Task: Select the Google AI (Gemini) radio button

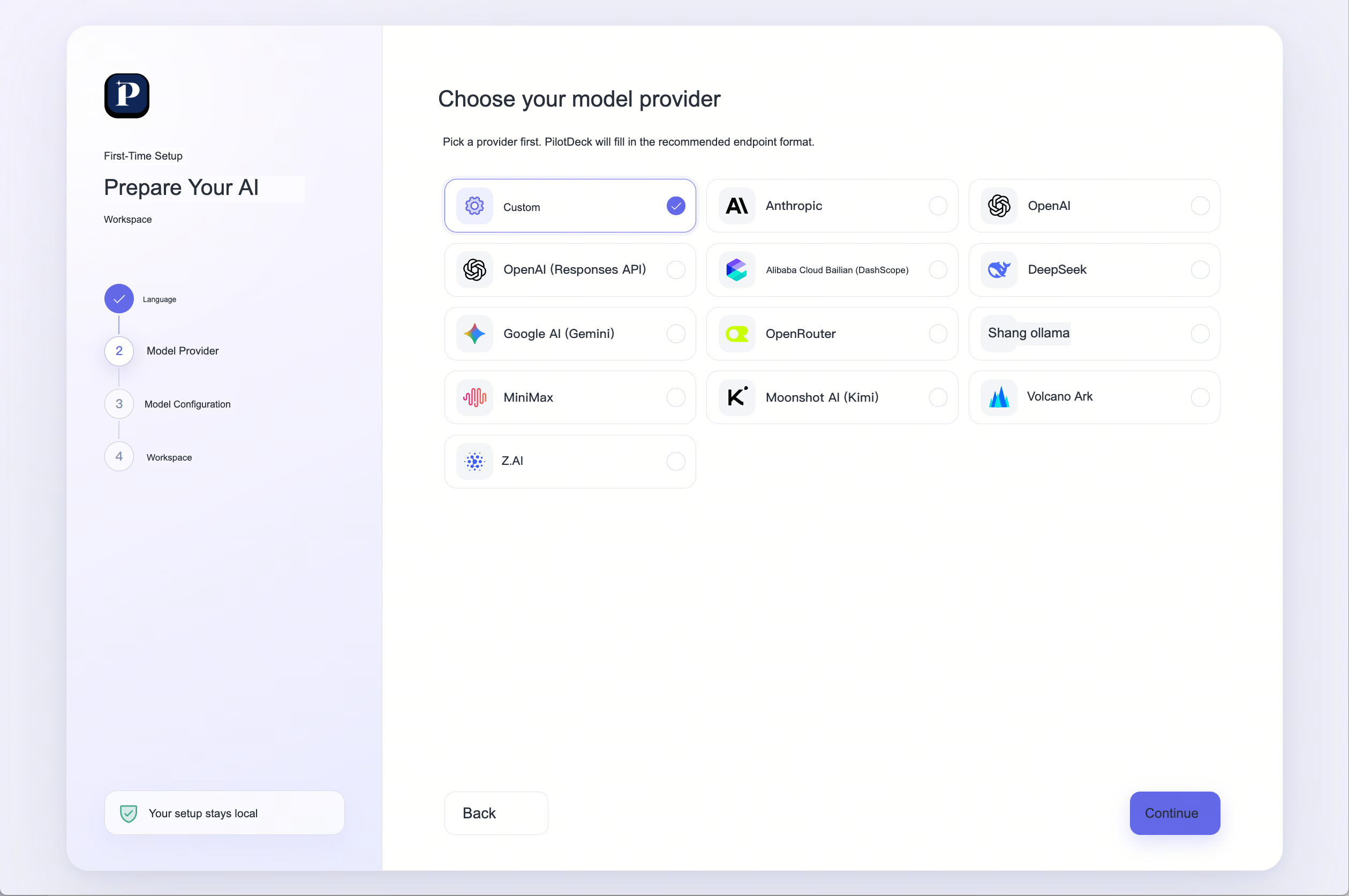Action: coord(676,334)
